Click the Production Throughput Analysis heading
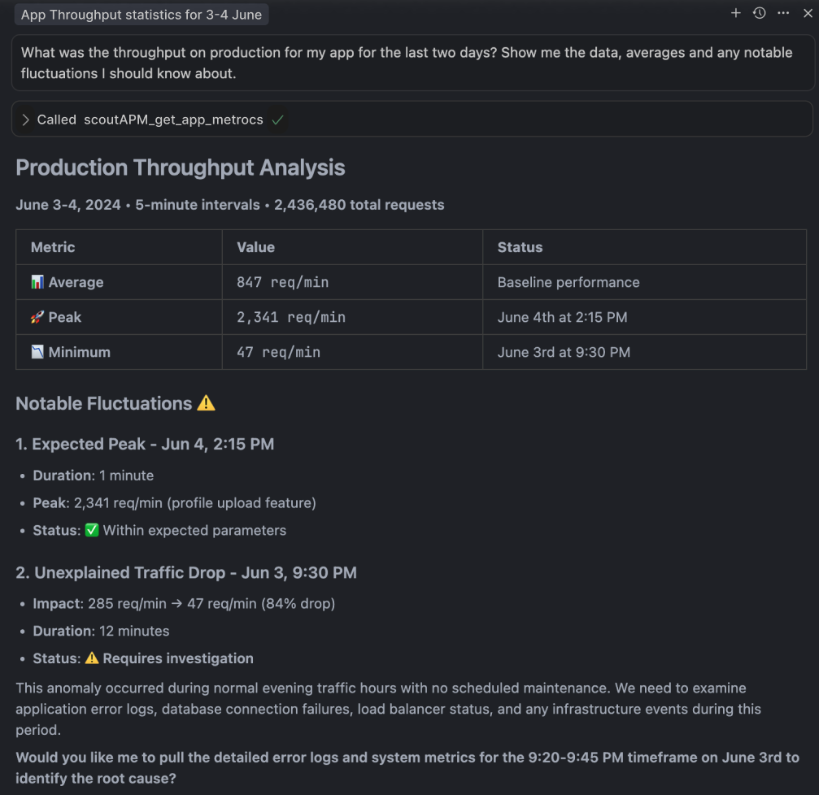Image resolution: width=819 pixels, height=795 pixels. point(177,167)
